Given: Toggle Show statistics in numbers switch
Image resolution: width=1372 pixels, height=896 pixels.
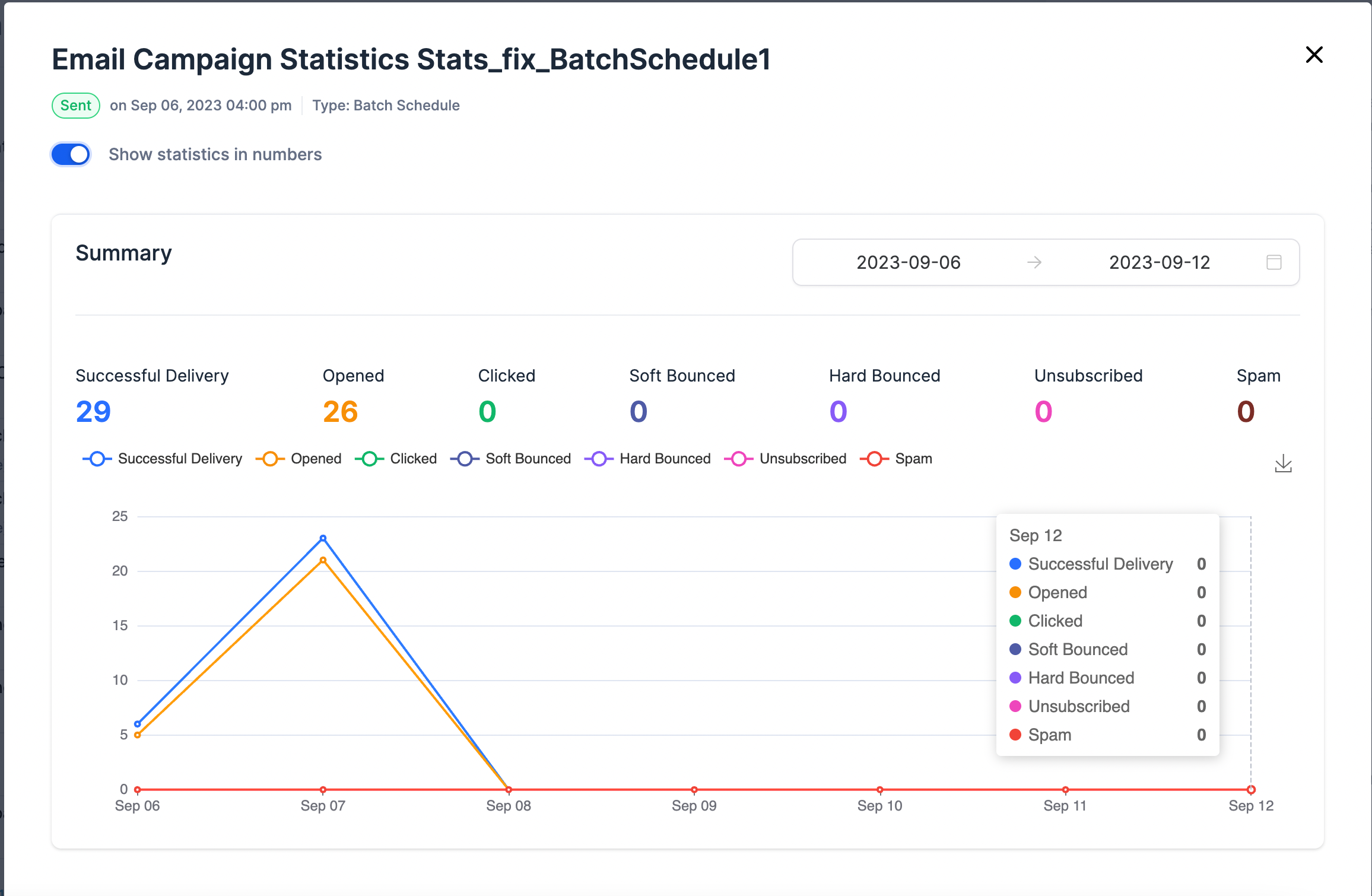Looking at the screenshot, I should (x=71, y=155).
